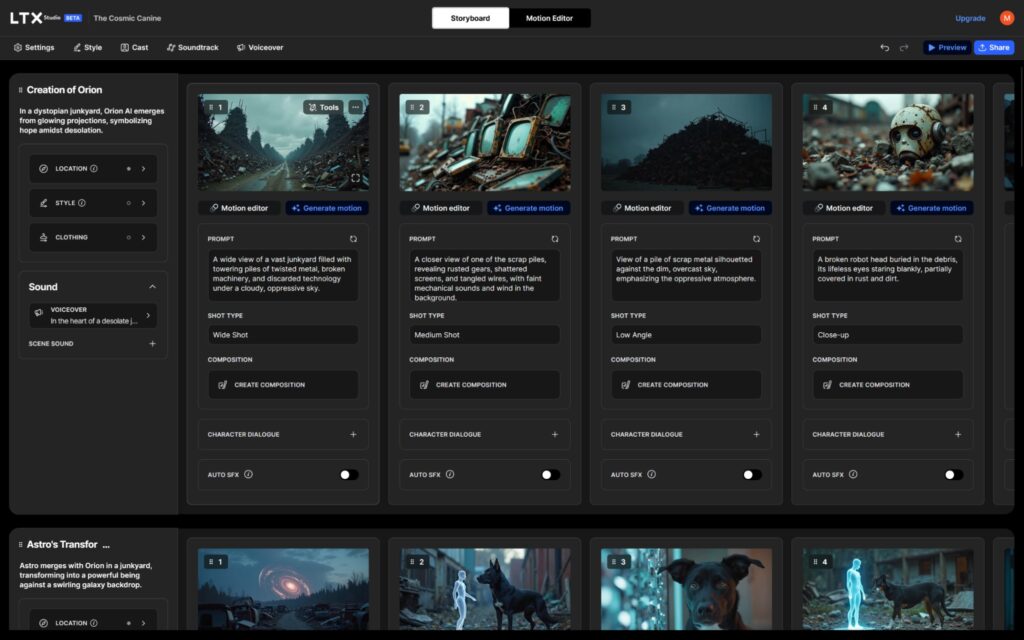Switch on Auto SFX for shot 4
The image size is (1024, 640).
(953, 475)
